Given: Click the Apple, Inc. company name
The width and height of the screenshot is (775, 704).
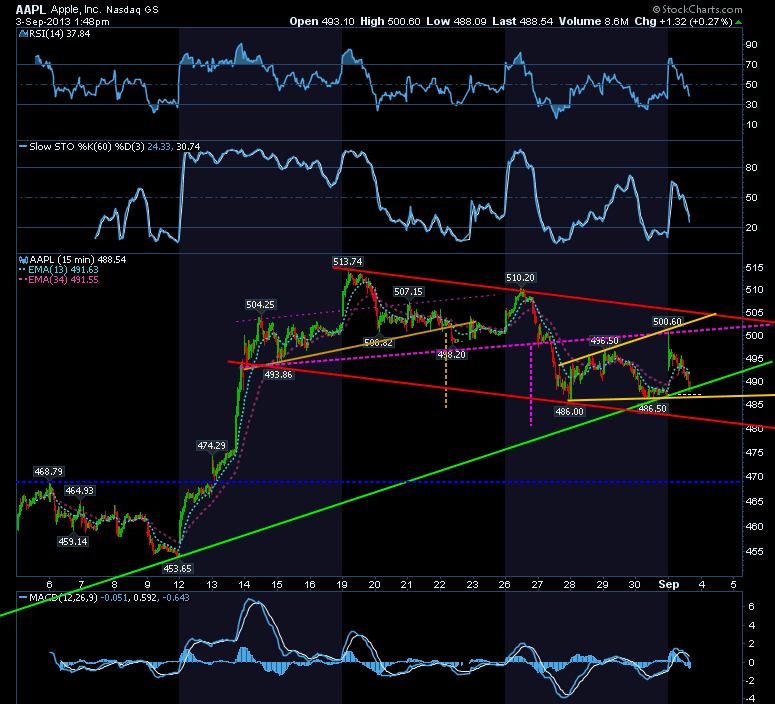Looking at the screenshot, I should coord(76,9).
